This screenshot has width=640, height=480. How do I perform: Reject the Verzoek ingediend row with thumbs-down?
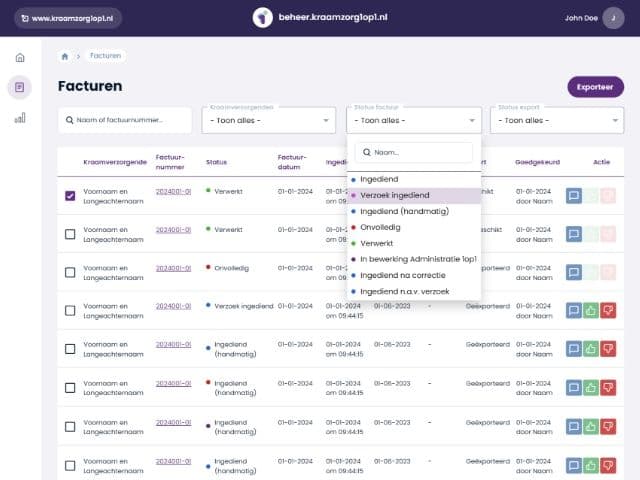pyautogui.click(x=608, y=310)
